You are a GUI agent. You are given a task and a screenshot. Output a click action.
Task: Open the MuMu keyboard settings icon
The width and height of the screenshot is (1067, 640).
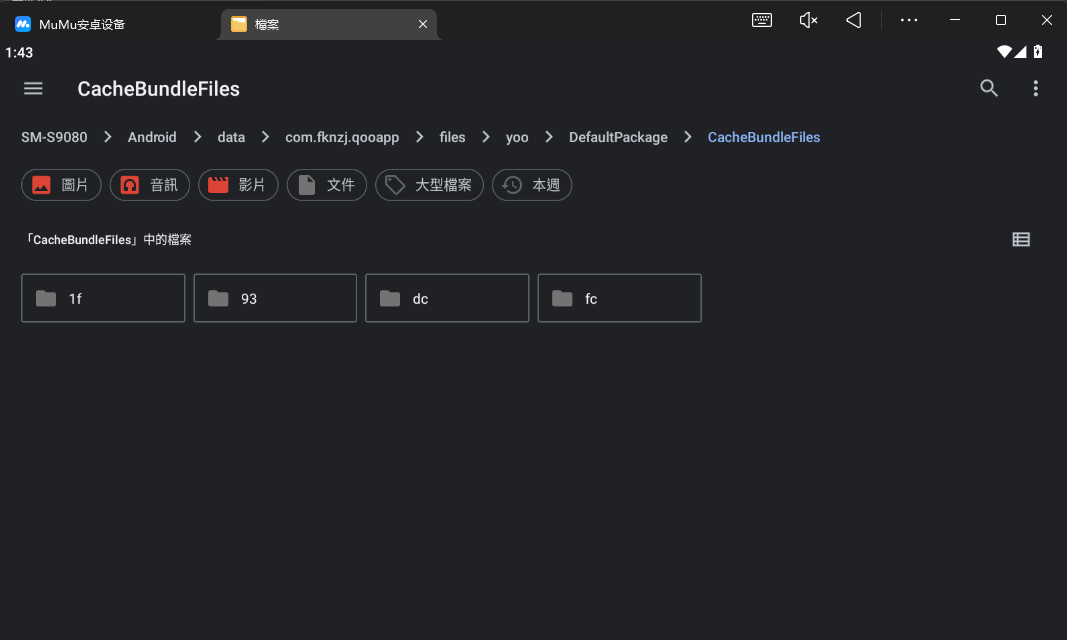761,20
